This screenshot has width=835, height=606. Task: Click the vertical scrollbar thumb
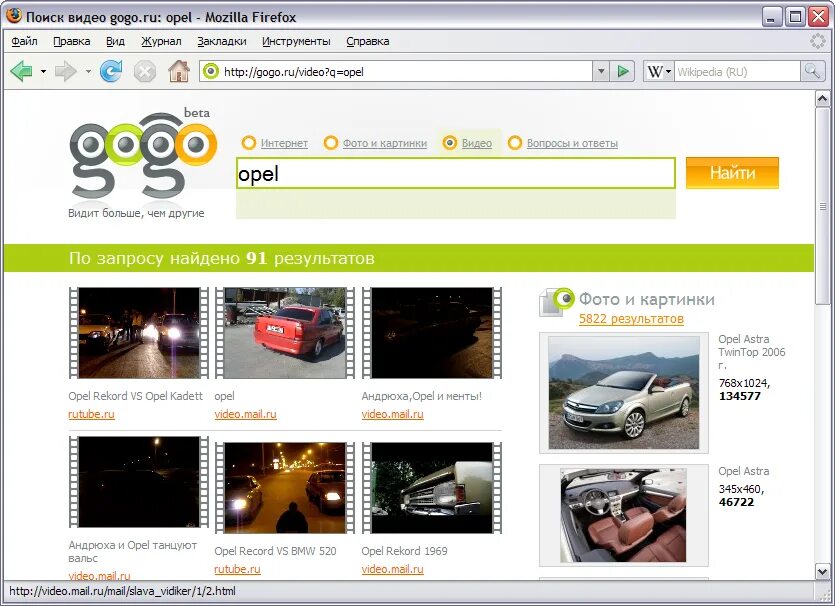pos(822,206)
